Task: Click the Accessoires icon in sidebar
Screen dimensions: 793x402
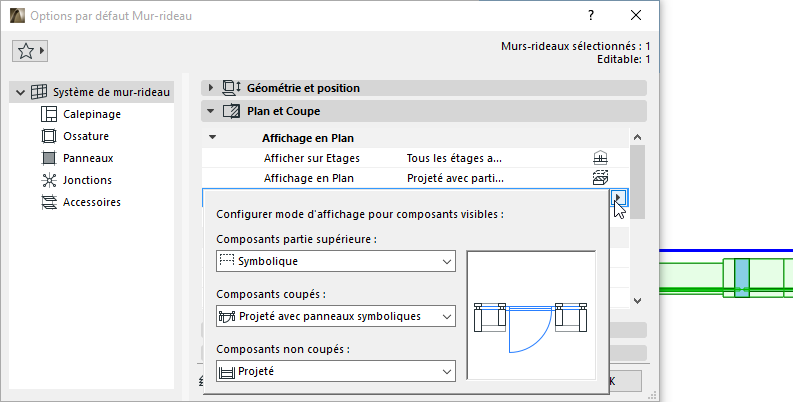Action: pyautogui.click(x=48, y=202)
